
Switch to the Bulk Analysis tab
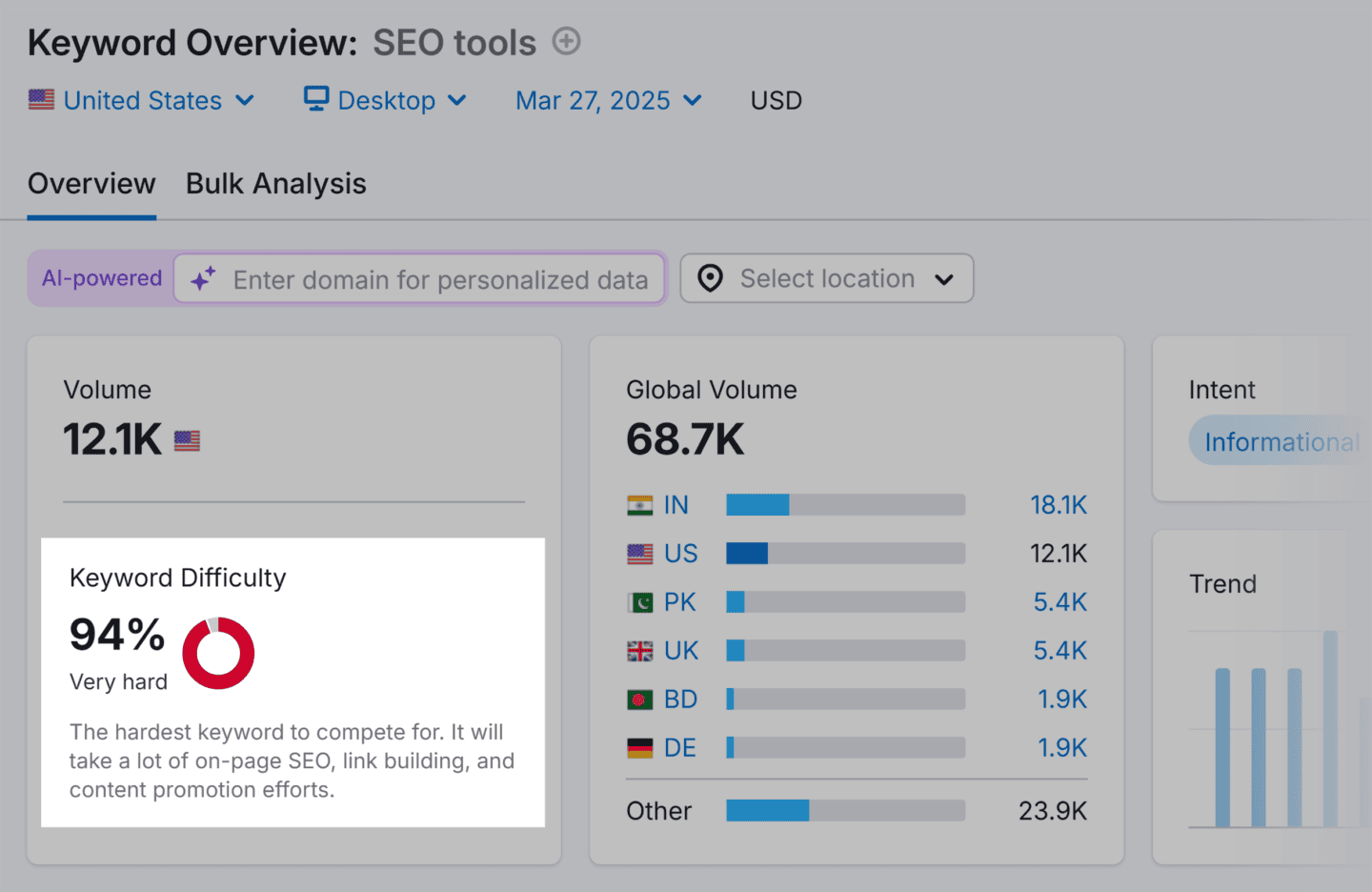pos(275,184)
